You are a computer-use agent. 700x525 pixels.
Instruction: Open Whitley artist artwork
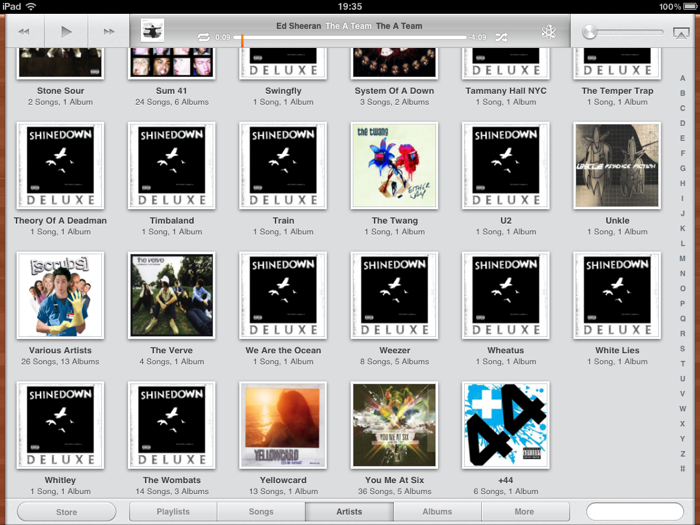[60, 425]
